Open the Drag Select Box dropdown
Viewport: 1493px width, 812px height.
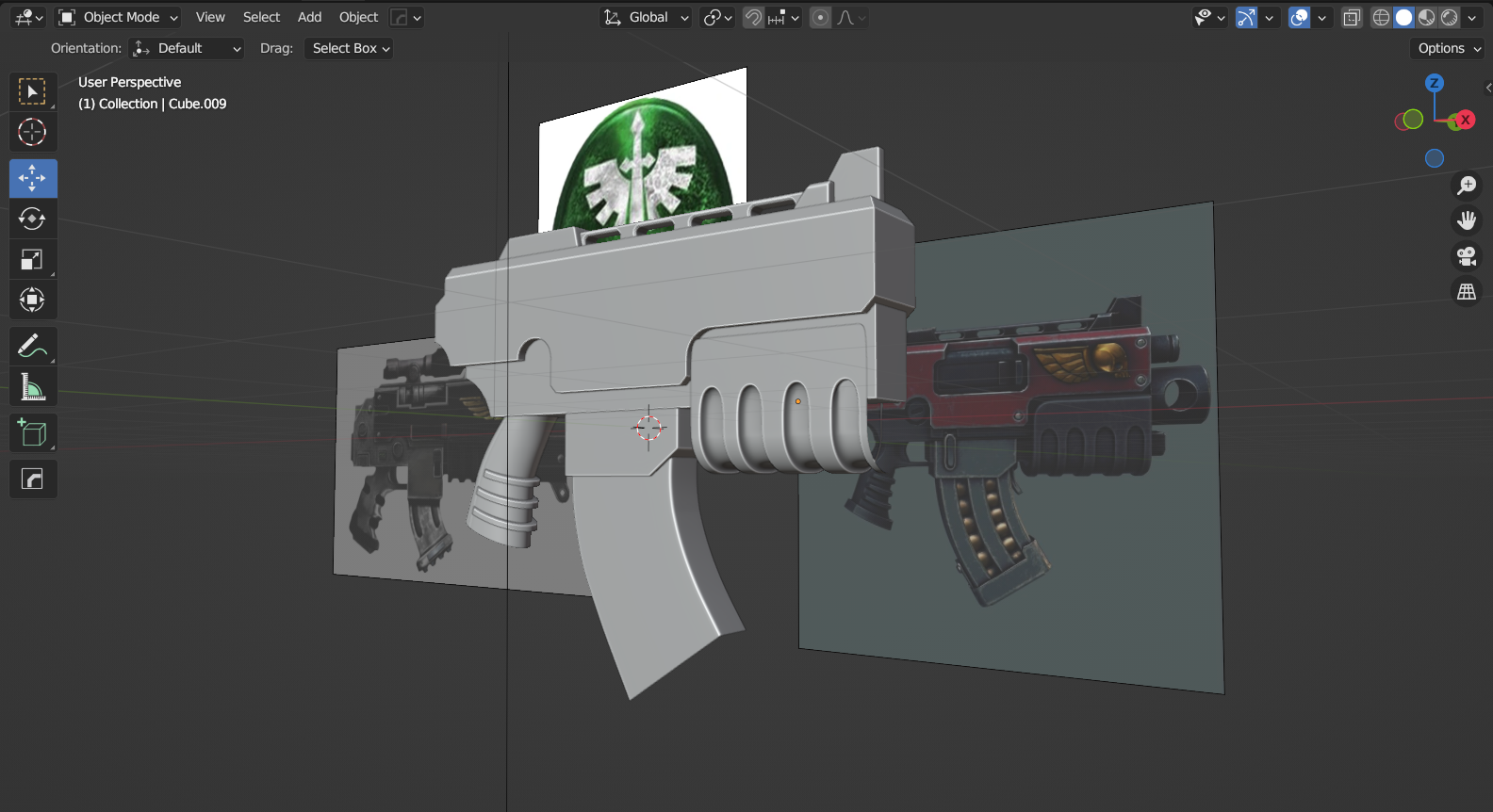(348, 48)
